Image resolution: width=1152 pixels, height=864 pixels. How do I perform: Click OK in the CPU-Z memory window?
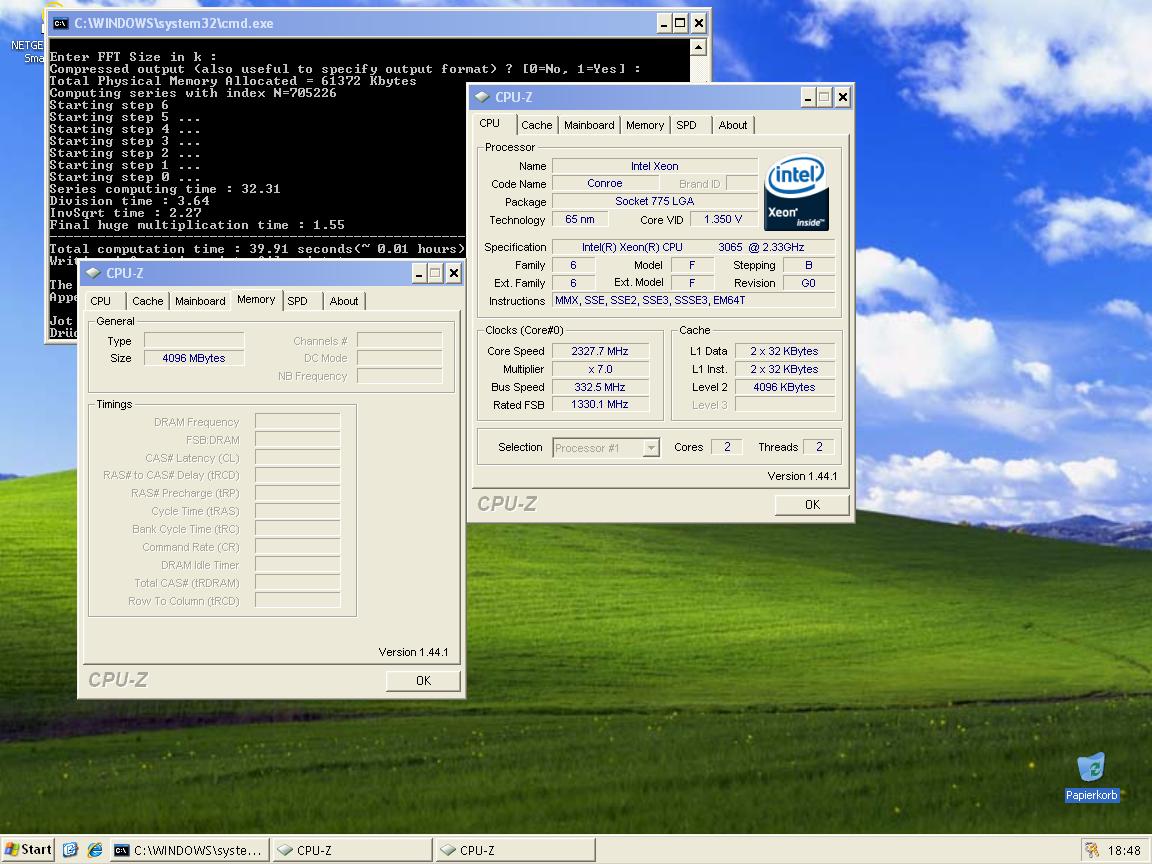[423, 681]
